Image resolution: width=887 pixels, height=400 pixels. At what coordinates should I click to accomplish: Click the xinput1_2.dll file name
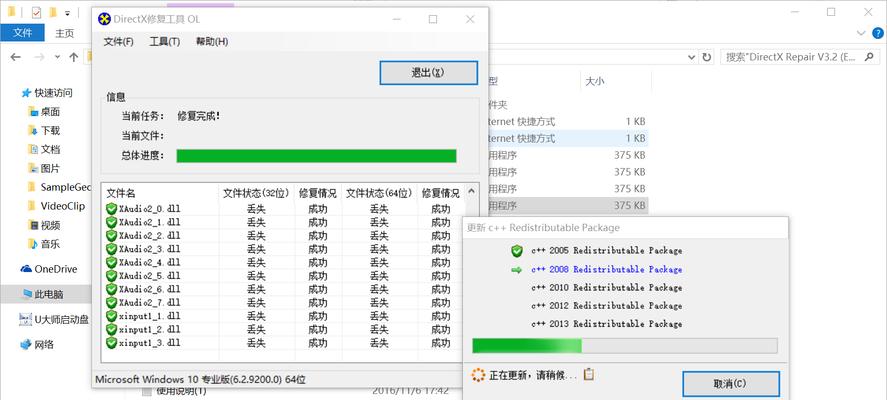tap(150, 329)
